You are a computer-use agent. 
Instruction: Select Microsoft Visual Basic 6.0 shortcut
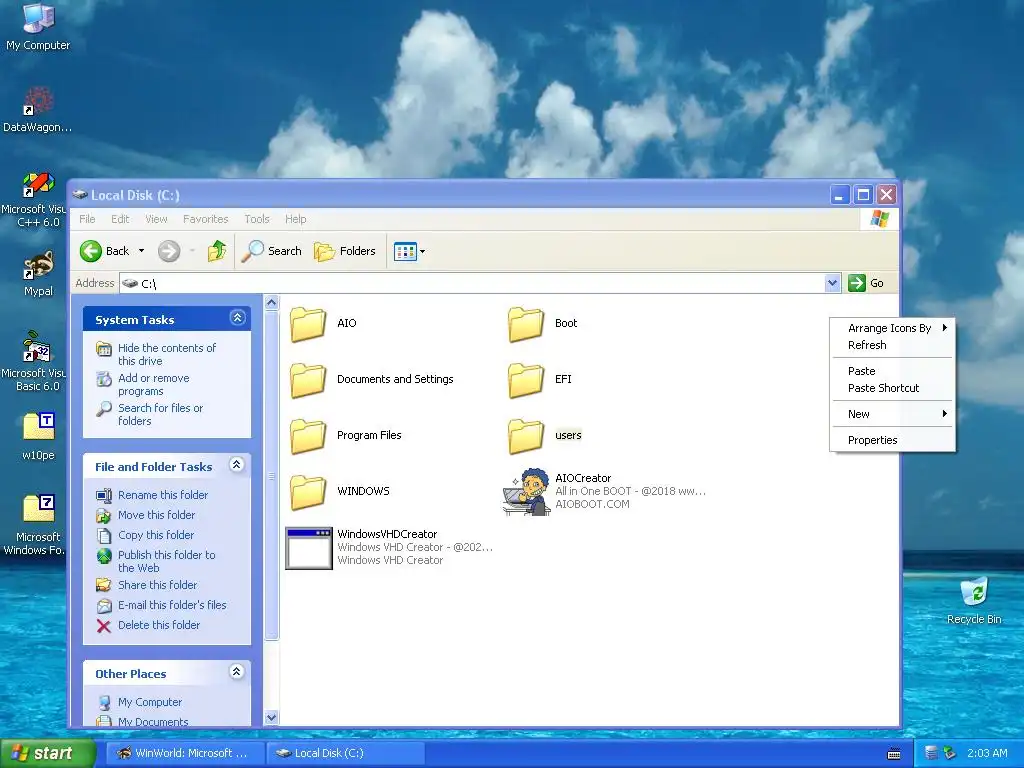(38, 362)
